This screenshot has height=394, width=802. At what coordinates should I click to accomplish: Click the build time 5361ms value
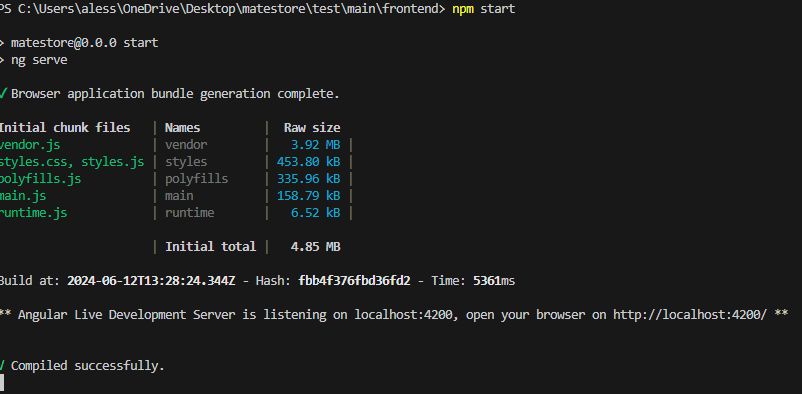494,281
